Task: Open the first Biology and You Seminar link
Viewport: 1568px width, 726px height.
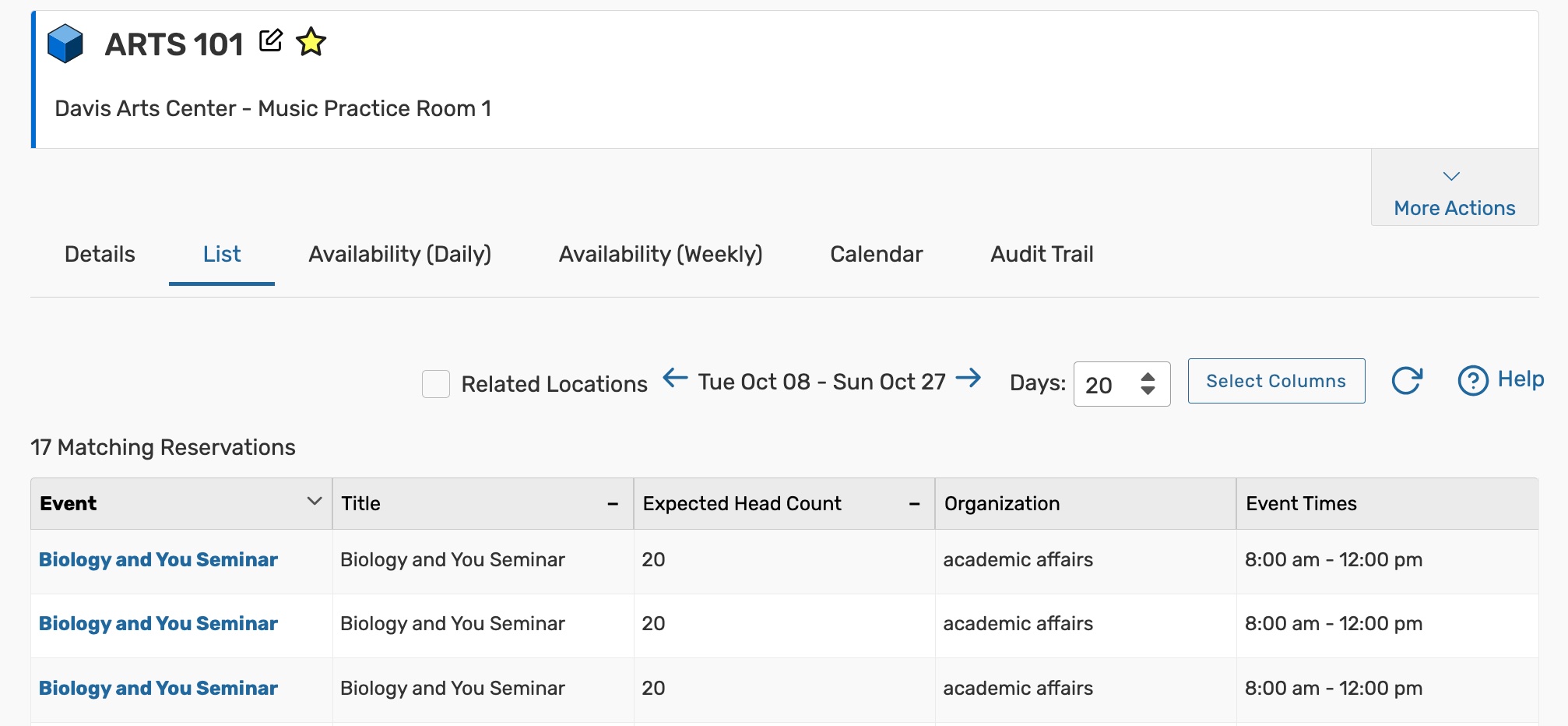Action: pyautogui.click(x=158, y=560)
